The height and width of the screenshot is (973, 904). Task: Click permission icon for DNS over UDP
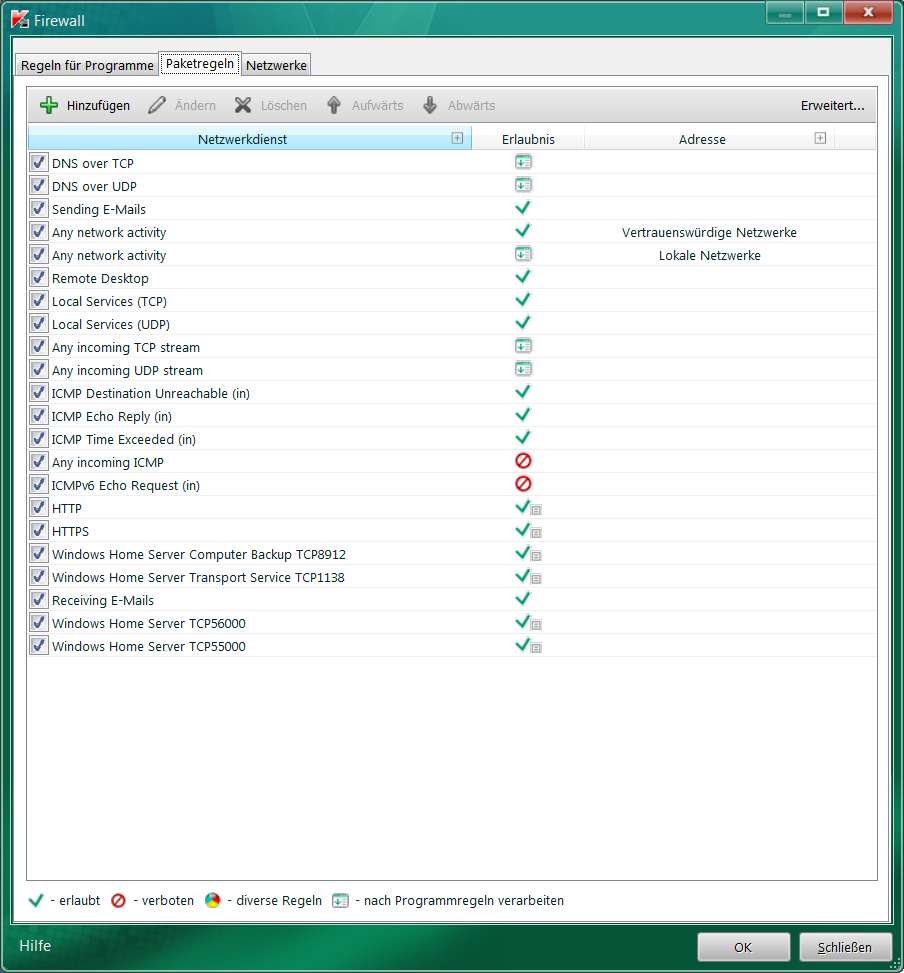tap(523, 186)
